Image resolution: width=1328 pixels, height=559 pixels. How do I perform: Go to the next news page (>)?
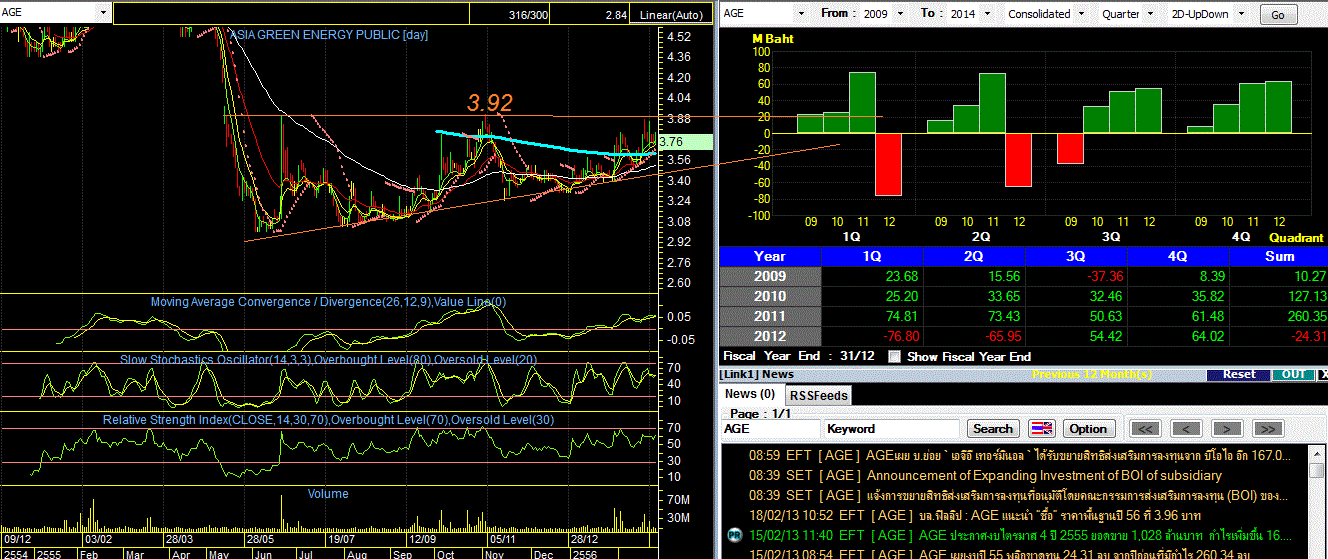click(1226, 428)
